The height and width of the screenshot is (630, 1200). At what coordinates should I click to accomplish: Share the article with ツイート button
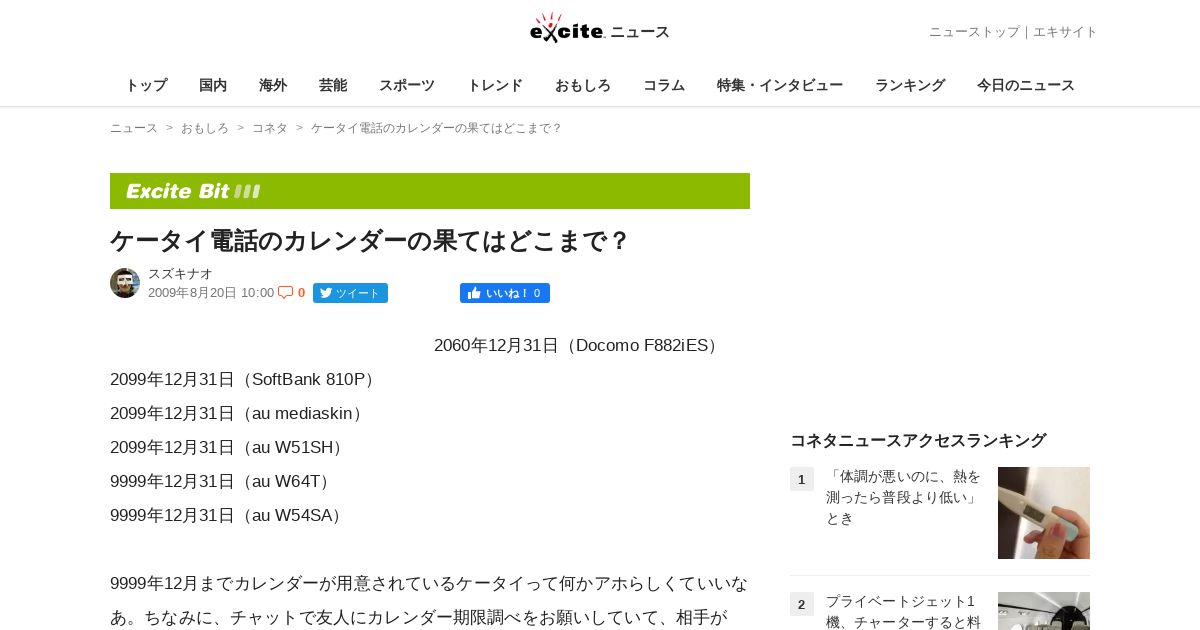pos(350,293)
